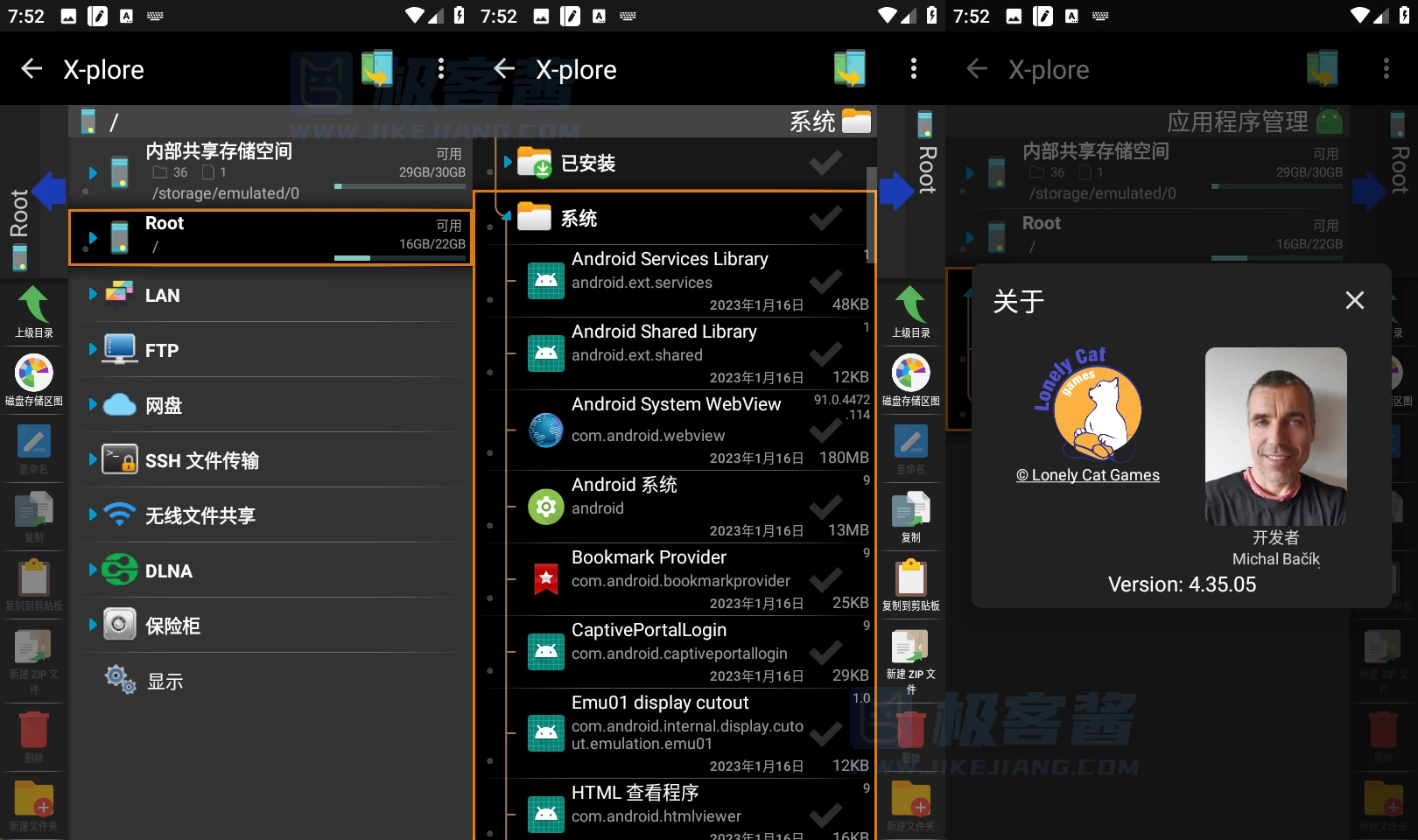Expand the DLNA tree arrow
Viewport: 1418px width, 840px height.
coord(93,570)
